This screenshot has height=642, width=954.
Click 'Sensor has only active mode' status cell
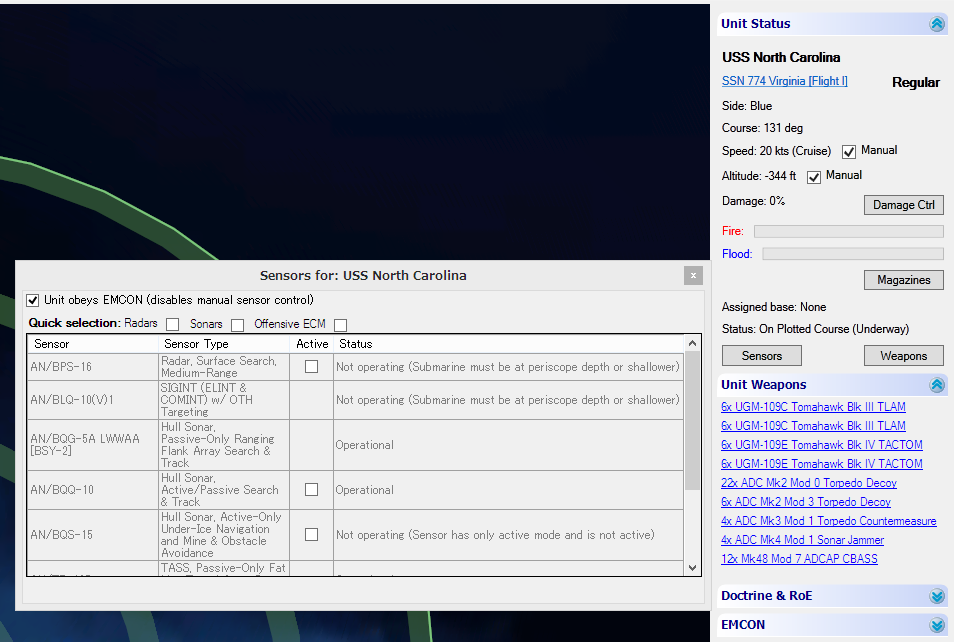pos(508,535)
